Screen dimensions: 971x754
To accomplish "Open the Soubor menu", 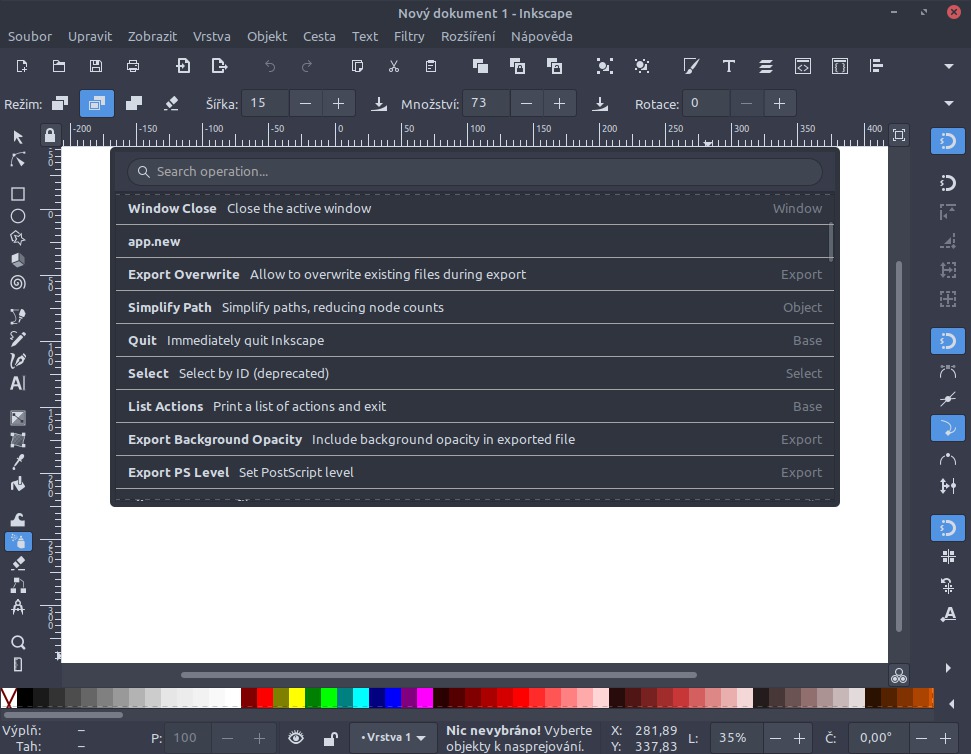I will click(x=30, y=36).
